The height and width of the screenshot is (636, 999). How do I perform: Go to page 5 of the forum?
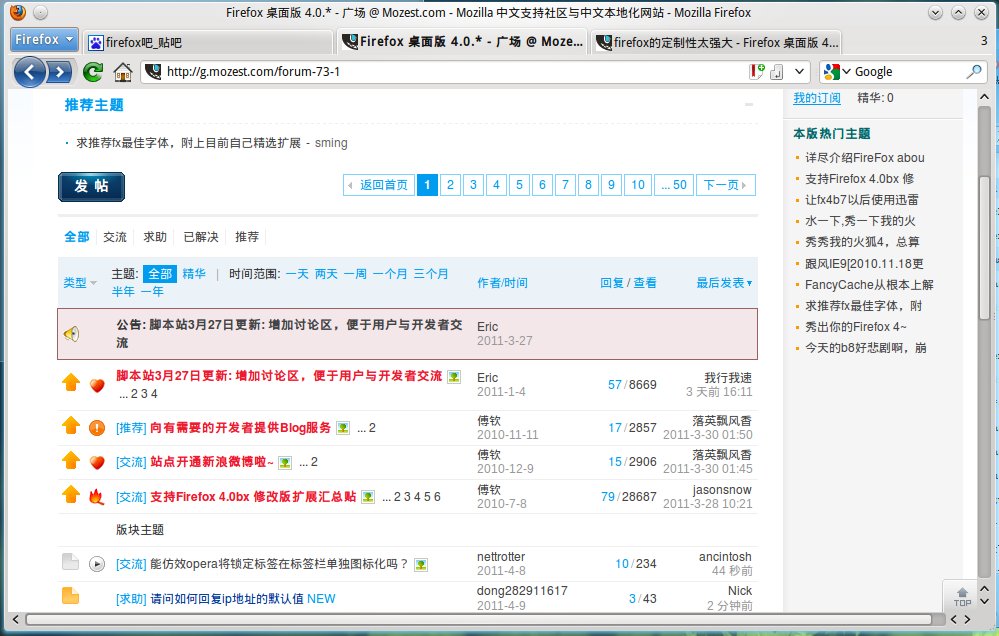pyautogui.click(x=519, y=185)
